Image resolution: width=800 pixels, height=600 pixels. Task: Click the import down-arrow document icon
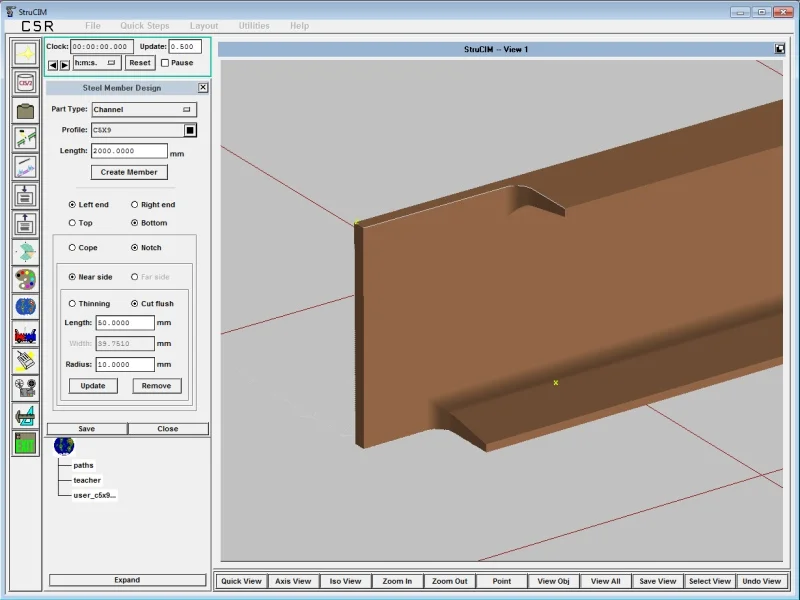point(25,195)
